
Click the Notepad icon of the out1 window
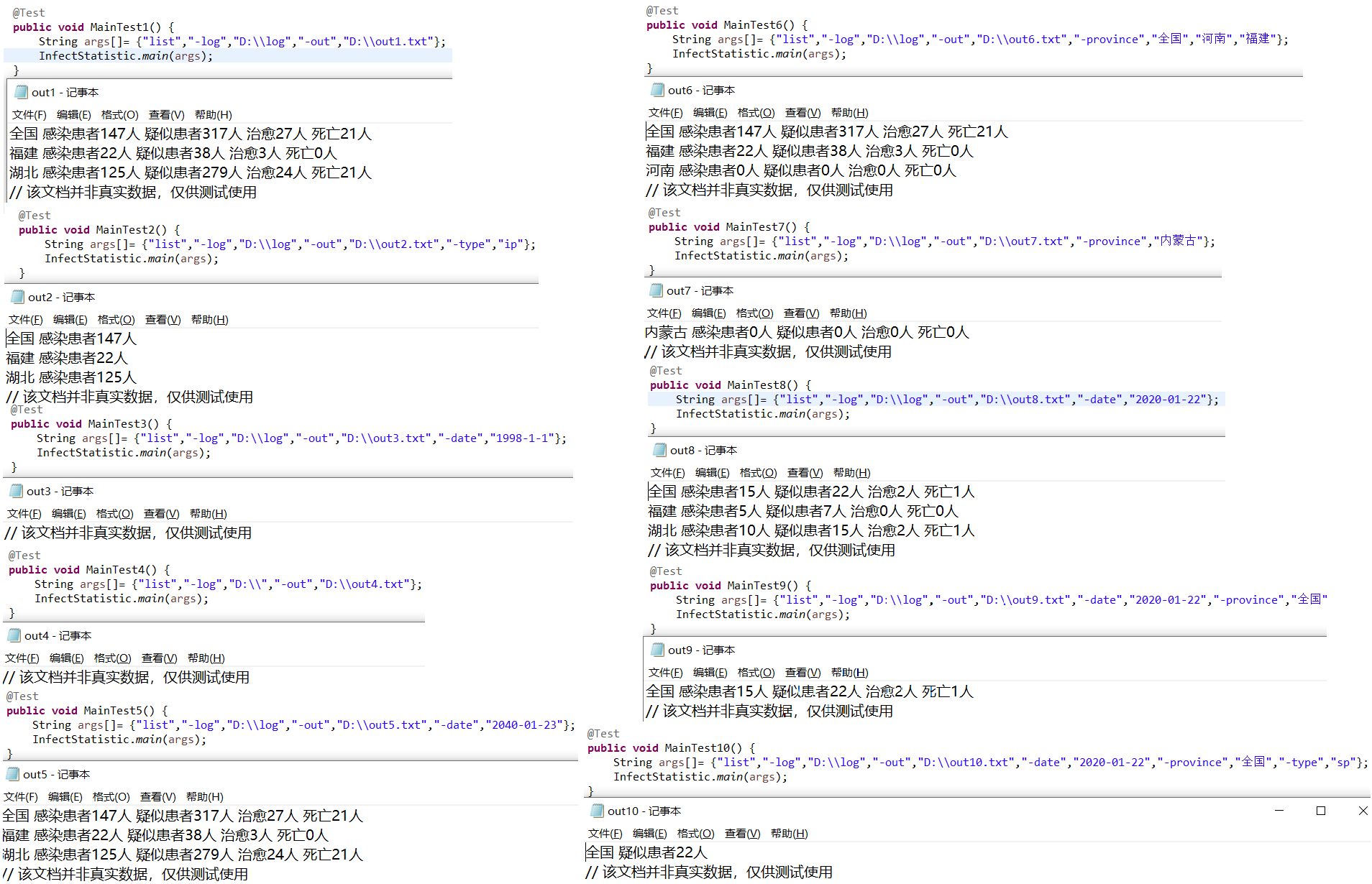pyautogui.click(x=22, y=92)
